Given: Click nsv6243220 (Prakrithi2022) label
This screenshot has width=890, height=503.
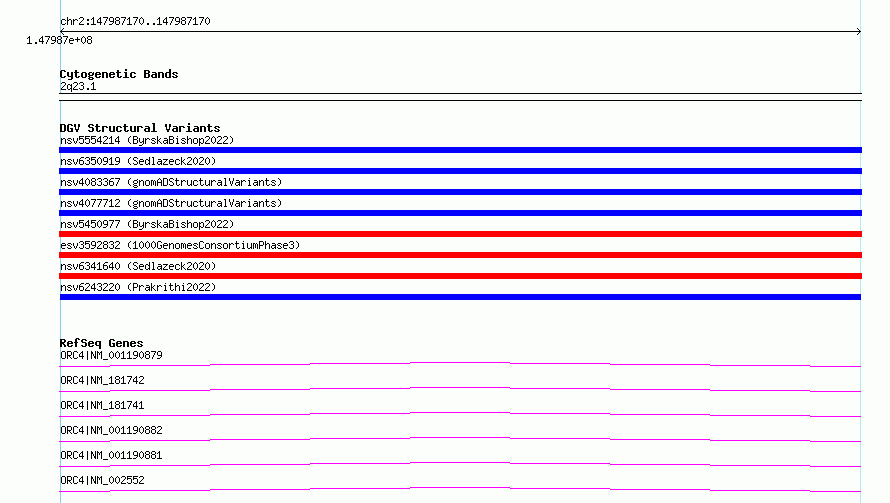Looking at the screenshot, I should click(138, 287).
